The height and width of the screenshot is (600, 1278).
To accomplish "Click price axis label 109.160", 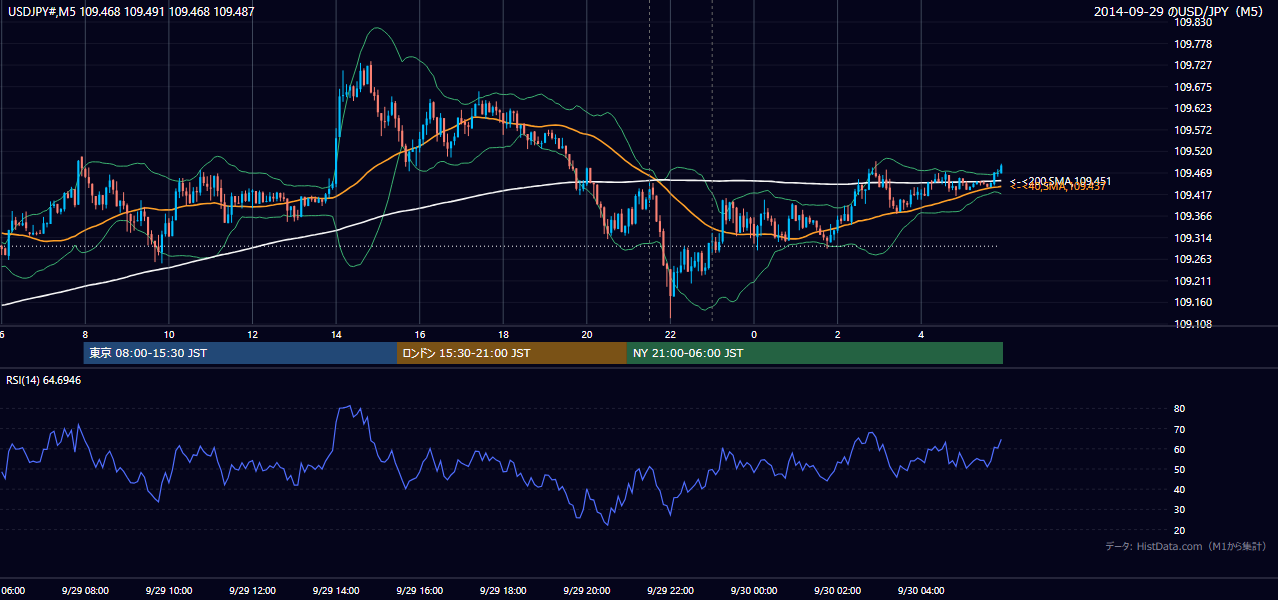I will pyautogui.click(x=1194, y=302).
